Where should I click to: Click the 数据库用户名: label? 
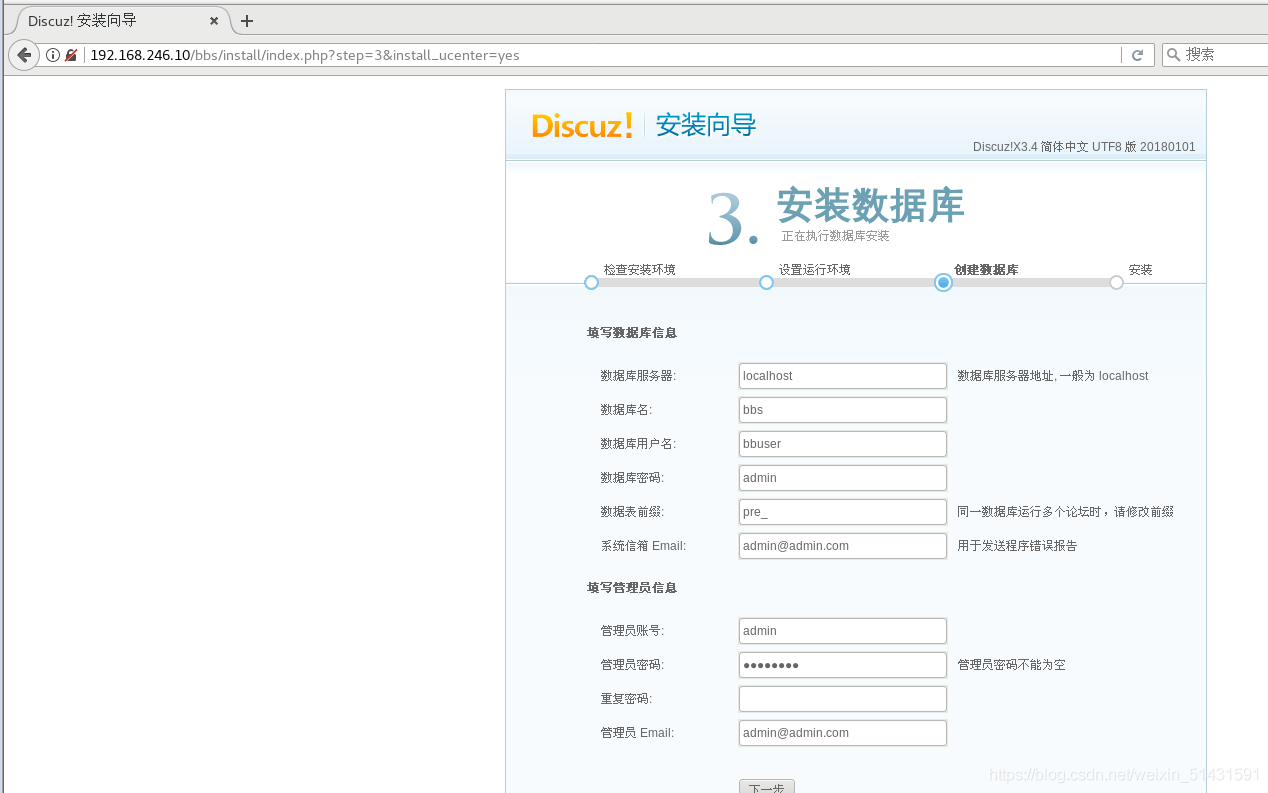[x=638, y=444]
